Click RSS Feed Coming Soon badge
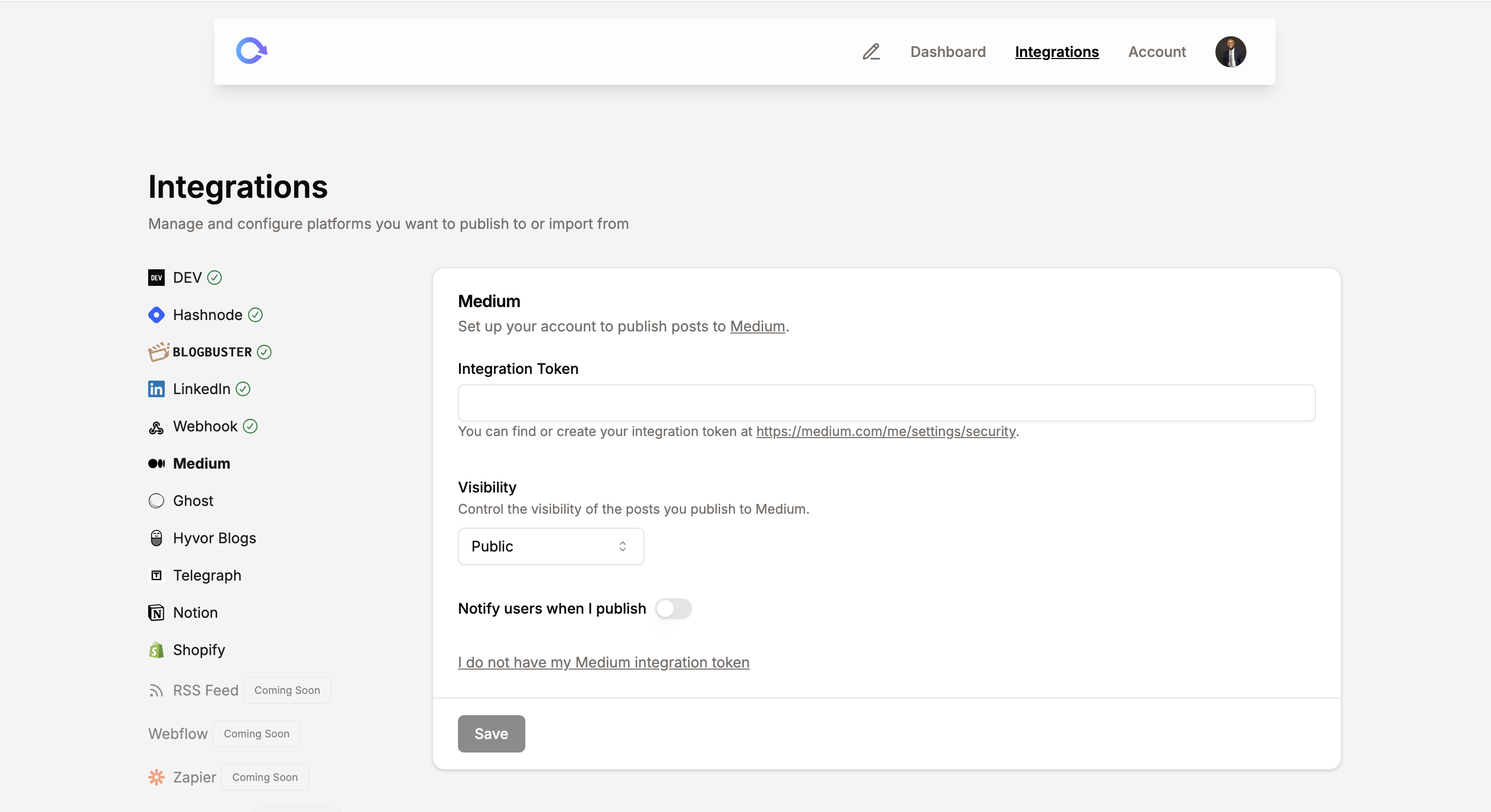 coord(287,690)
